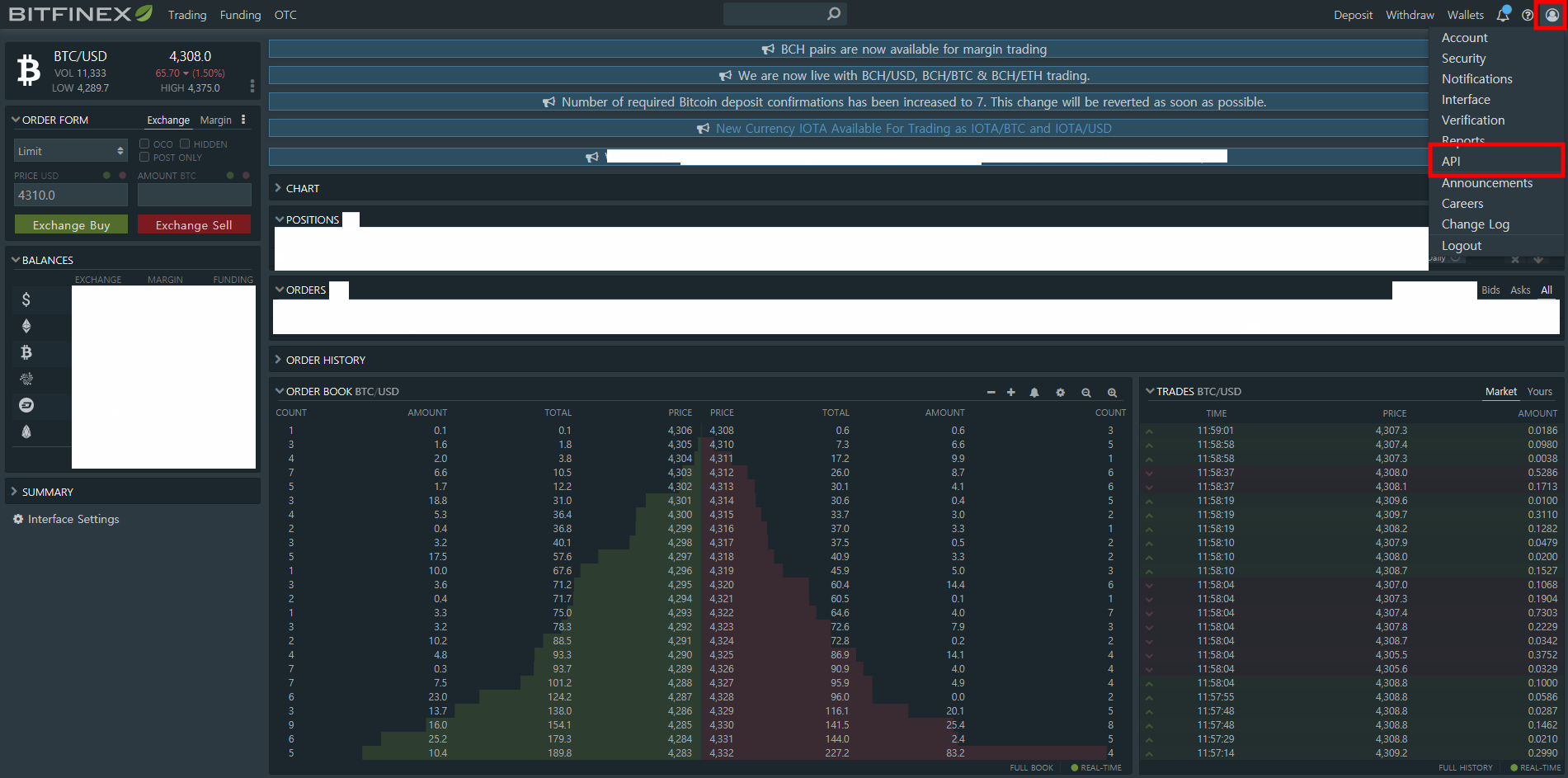The width and height of the screenshot is (1568, 778).
Task: Switch trades panel to Yours tab
Action: [1539, 392]
